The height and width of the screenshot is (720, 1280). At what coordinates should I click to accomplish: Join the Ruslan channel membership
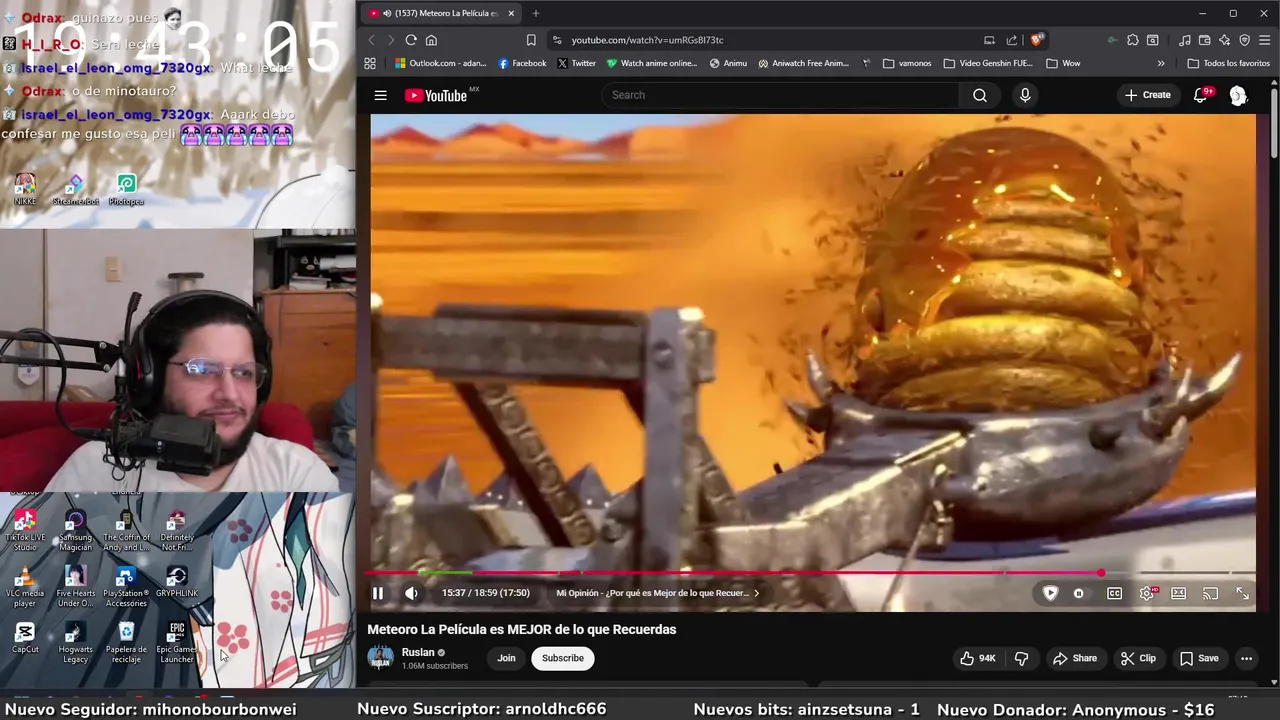point(507,658)
